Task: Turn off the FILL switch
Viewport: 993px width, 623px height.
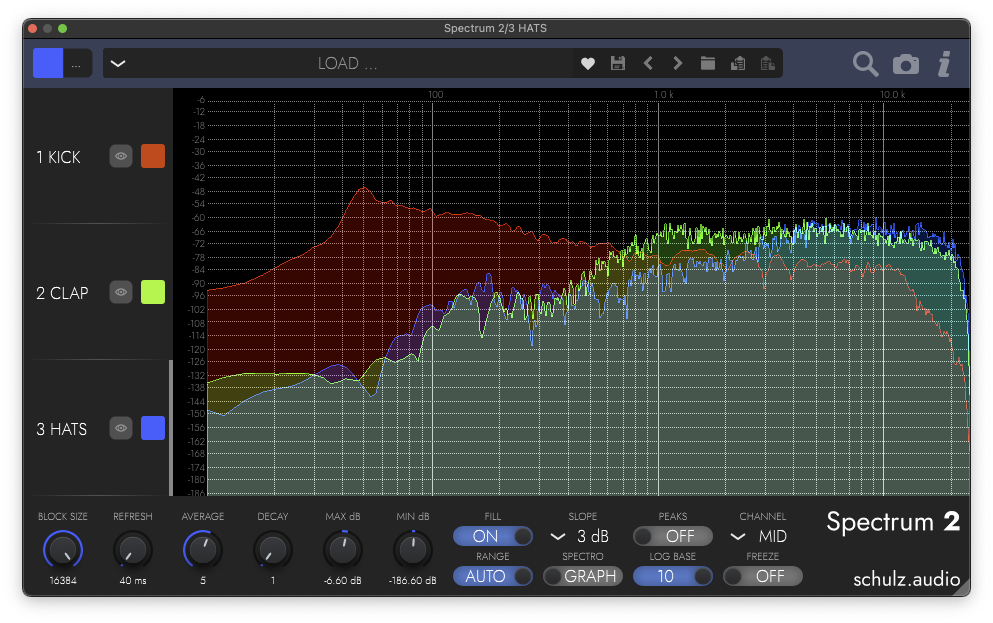Action: coord(493,536)
